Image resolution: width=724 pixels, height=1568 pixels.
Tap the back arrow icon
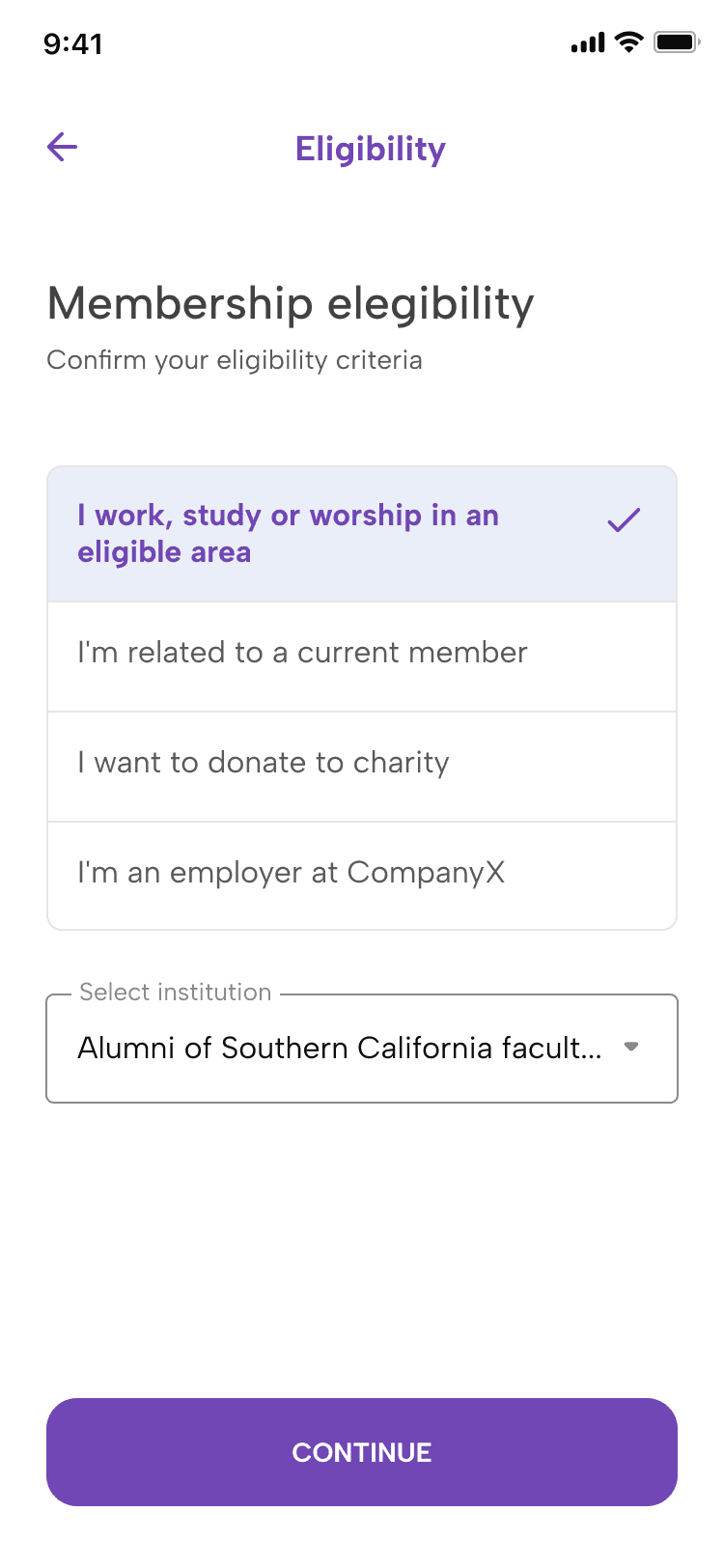pos(63,148)
